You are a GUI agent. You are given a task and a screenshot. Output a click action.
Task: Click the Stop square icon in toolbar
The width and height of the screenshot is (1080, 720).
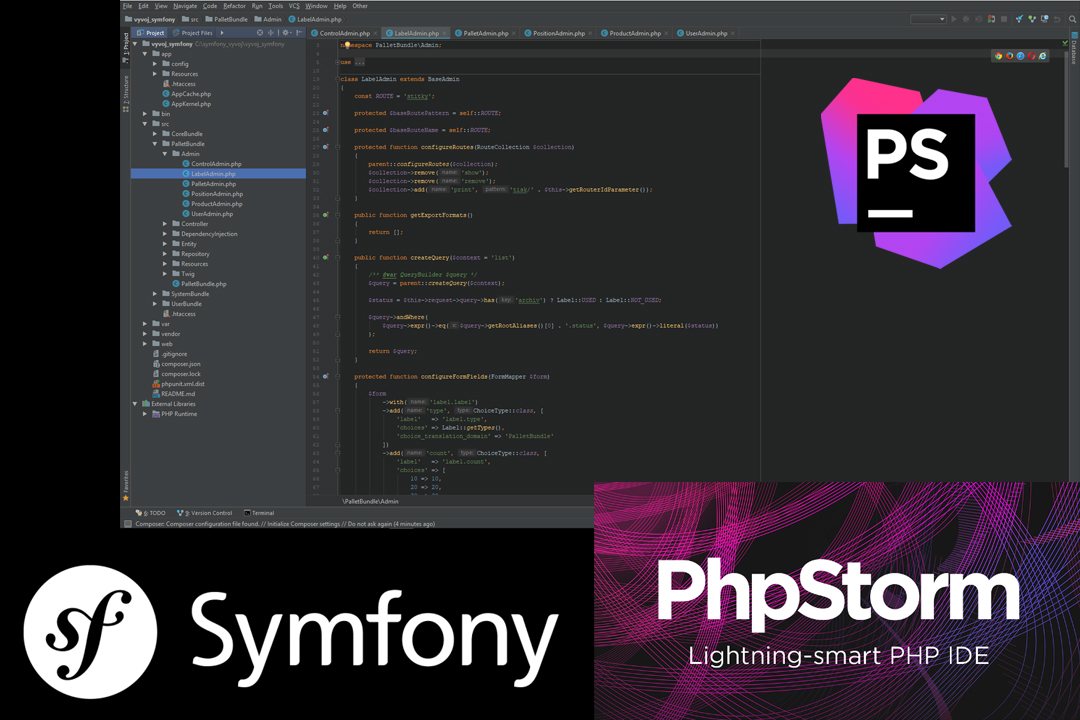(x=1004, y=19)
